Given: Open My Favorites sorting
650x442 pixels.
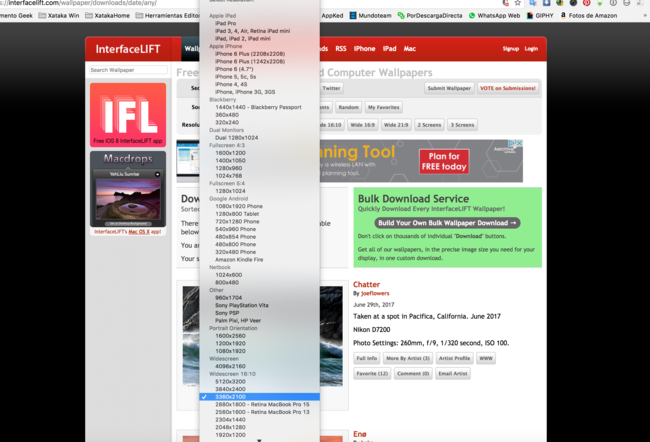Looking at the screenshot, I should point(383,107).
